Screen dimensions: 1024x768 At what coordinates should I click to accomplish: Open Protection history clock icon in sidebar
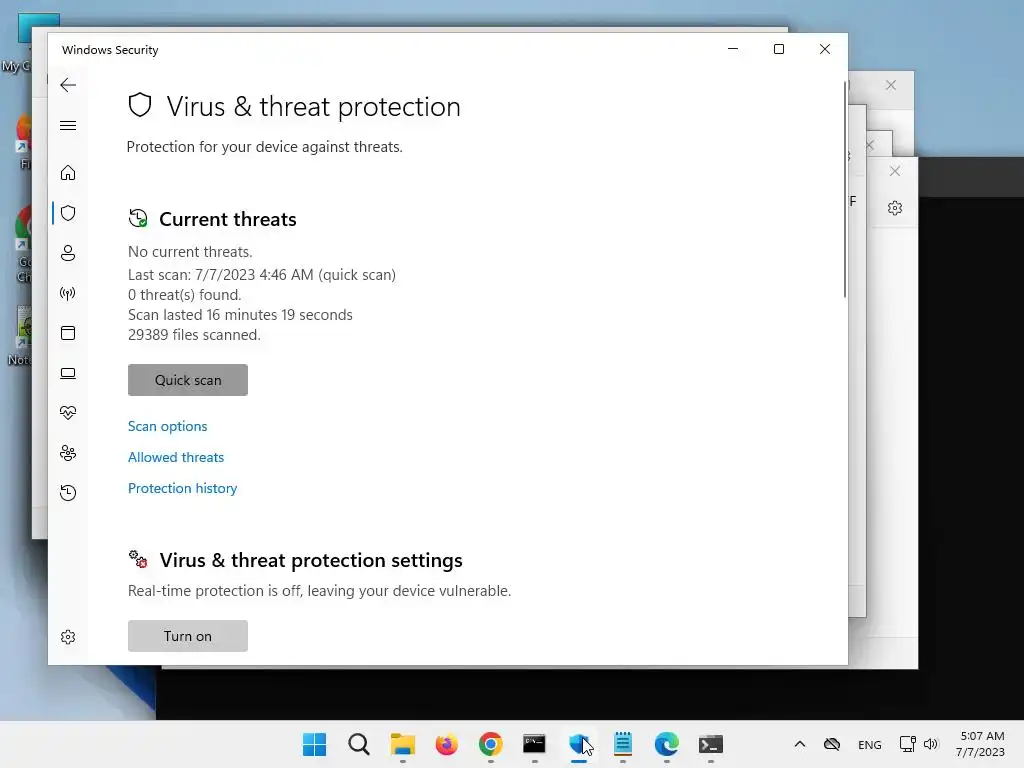pyautogui.click(x=68, y=492)
